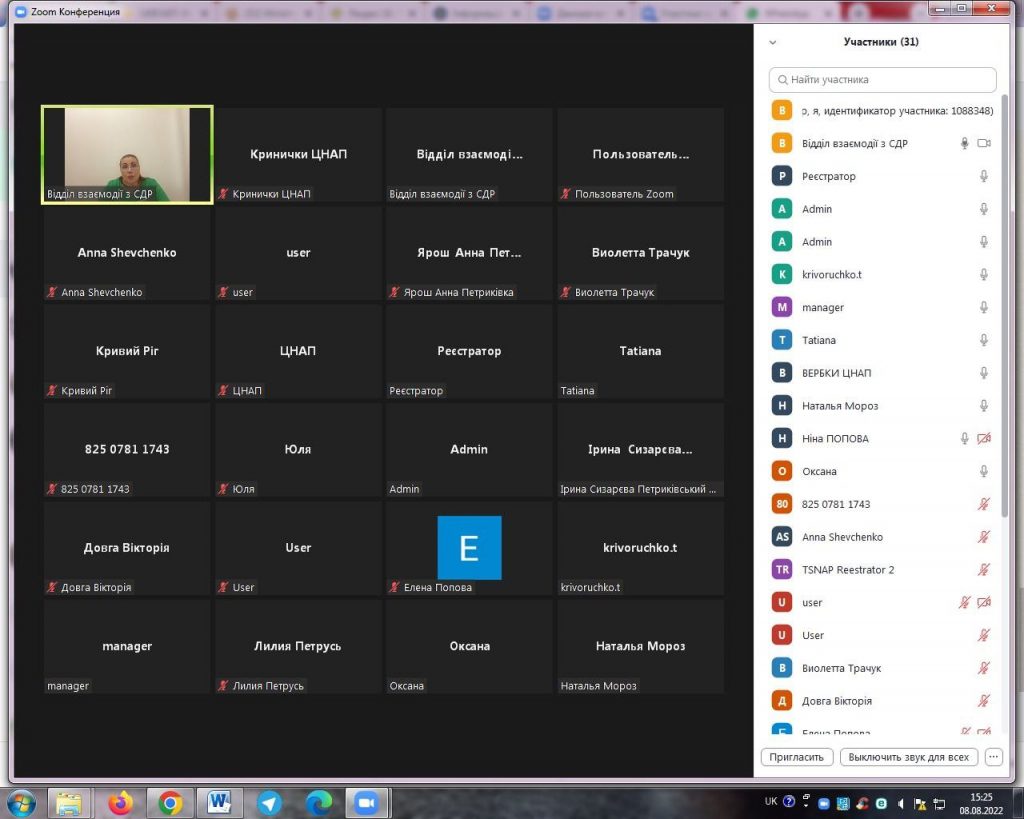Select Наталья Мороз in the participants list
1024x819 pixels.
click(x=840, y=406)
